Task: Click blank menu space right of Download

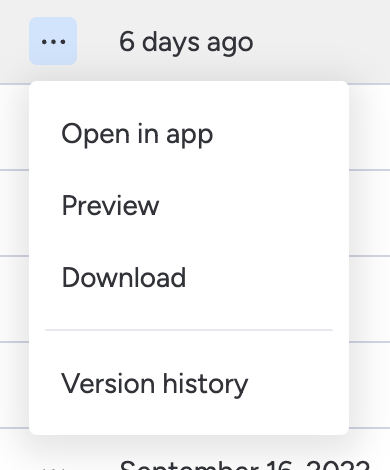Action: [267, 277]
